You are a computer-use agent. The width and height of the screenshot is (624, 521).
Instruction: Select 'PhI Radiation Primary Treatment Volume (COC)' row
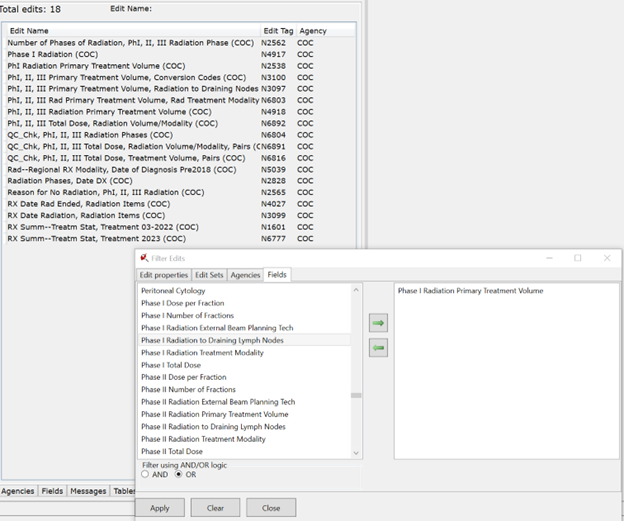pos(180,66)
